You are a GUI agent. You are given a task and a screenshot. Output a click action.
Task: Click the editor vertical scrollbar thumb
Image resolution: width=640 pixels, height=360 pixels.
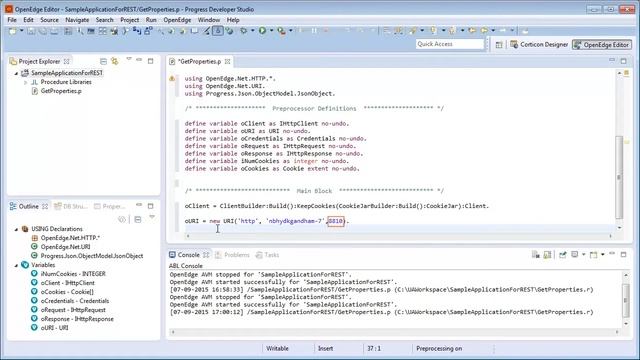point(619,177)
